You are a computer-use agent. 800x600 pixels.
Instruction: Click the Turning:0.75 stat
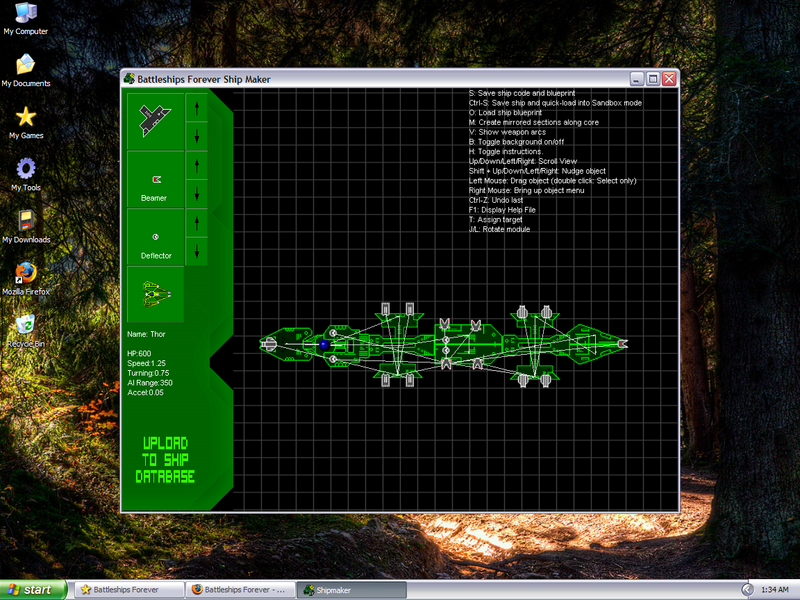point(148,373)
